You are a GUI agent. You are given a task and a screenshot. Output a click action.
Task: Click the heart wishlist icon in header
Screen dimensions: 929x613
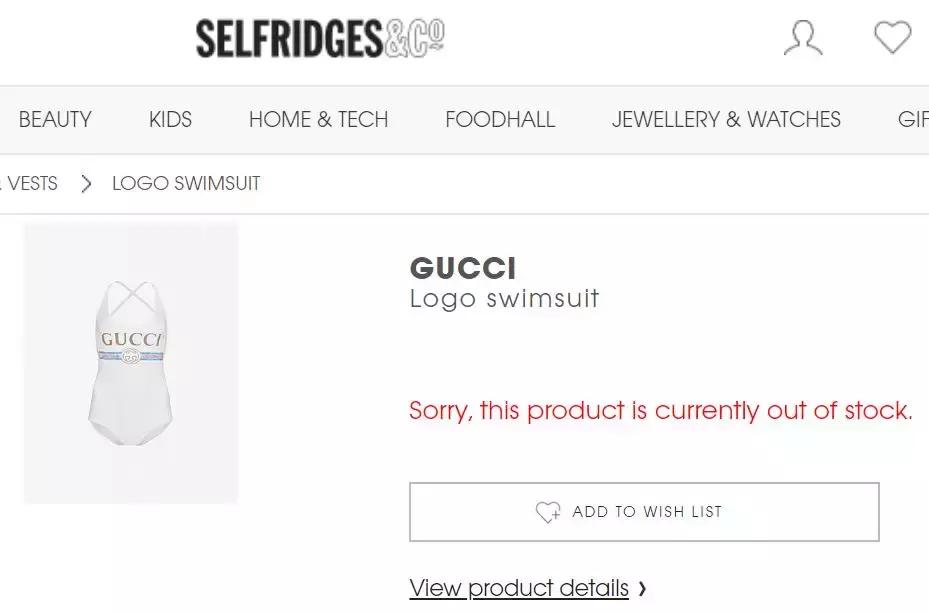tap(892, 38)
